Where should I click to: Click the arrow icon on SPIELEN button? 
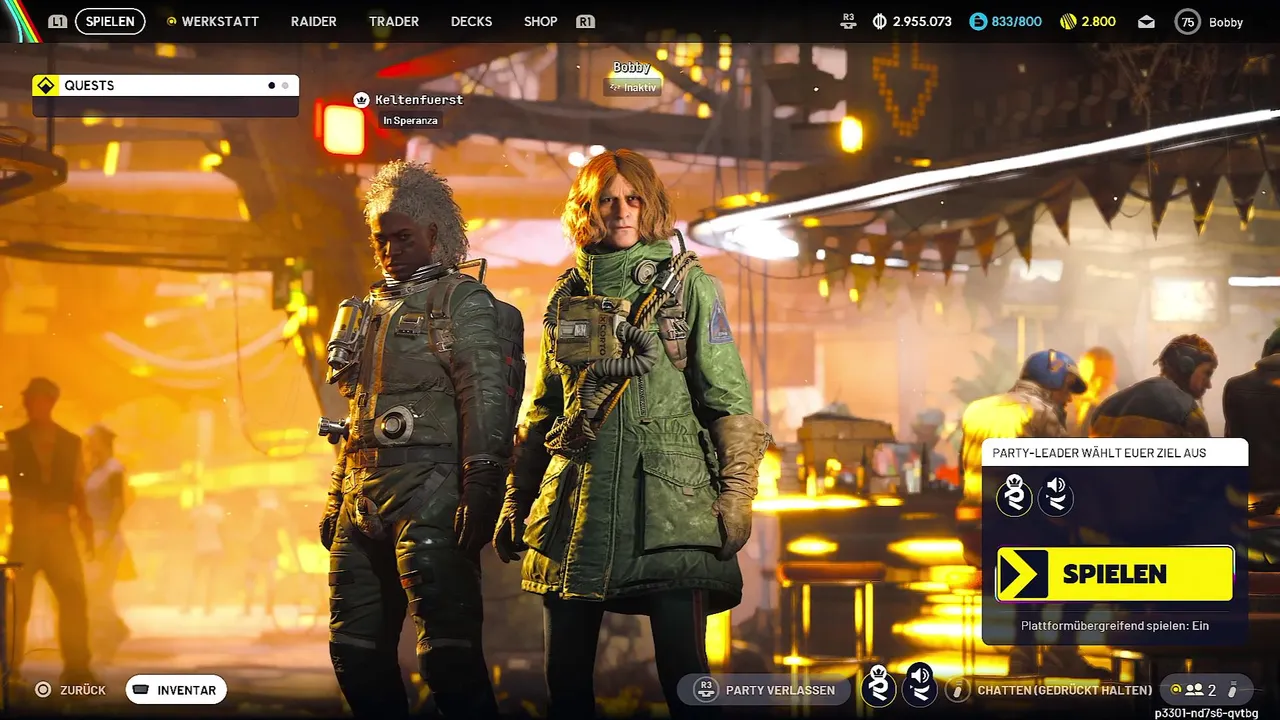tap(1023, 574)
